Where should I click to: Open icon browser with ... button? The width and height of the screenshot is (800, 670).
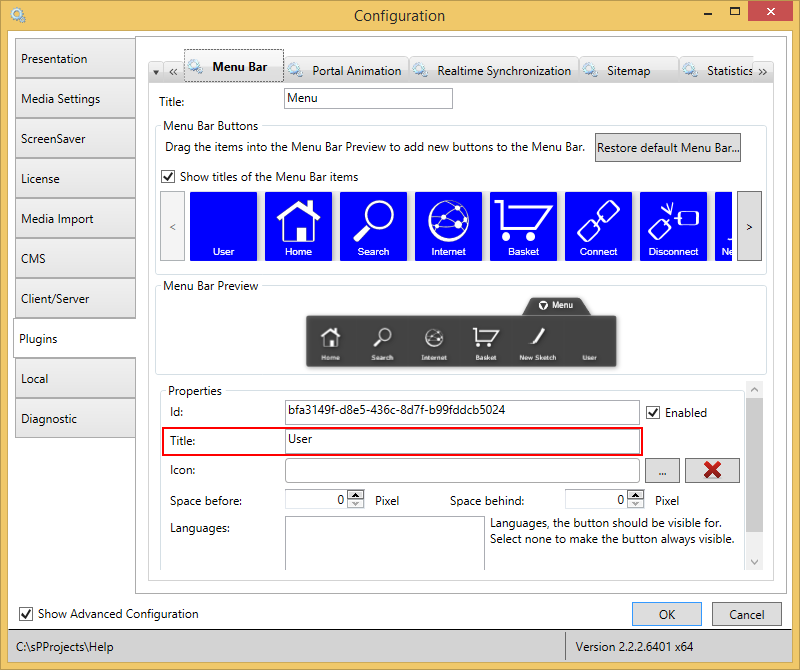662,470
